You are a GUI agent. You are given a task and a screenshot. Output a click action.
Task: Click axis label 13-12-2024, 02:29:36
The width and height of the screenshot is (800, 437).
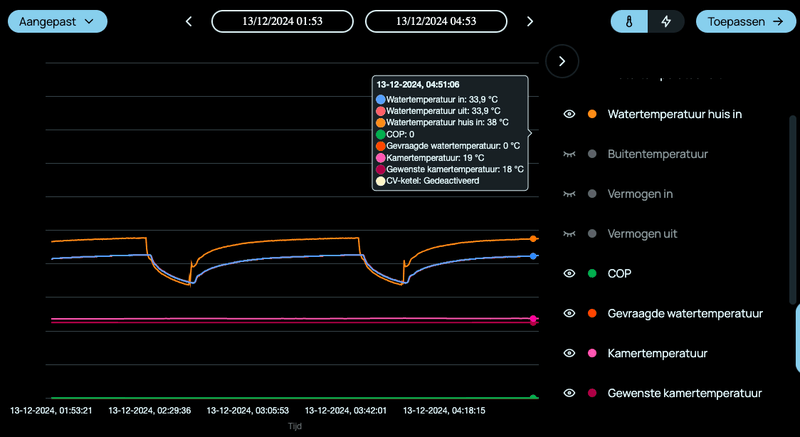tap(149, 410)
